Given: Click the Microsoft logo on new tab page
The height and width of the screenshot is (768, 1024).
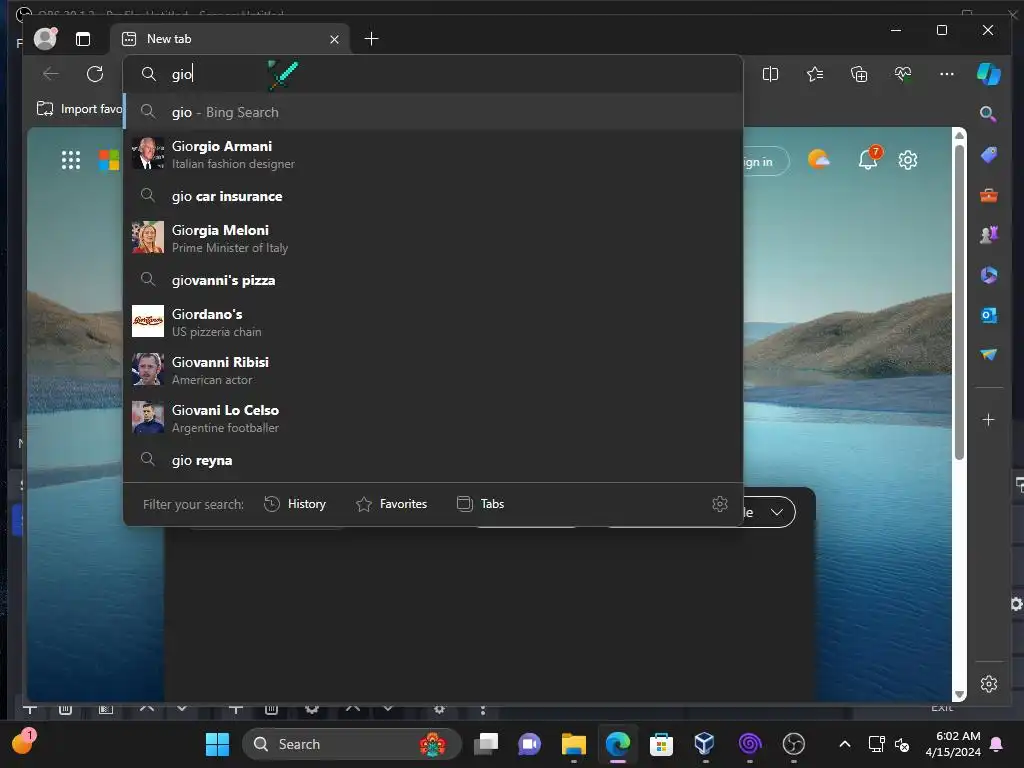Looking at the screenshot, I should [109, 160].
